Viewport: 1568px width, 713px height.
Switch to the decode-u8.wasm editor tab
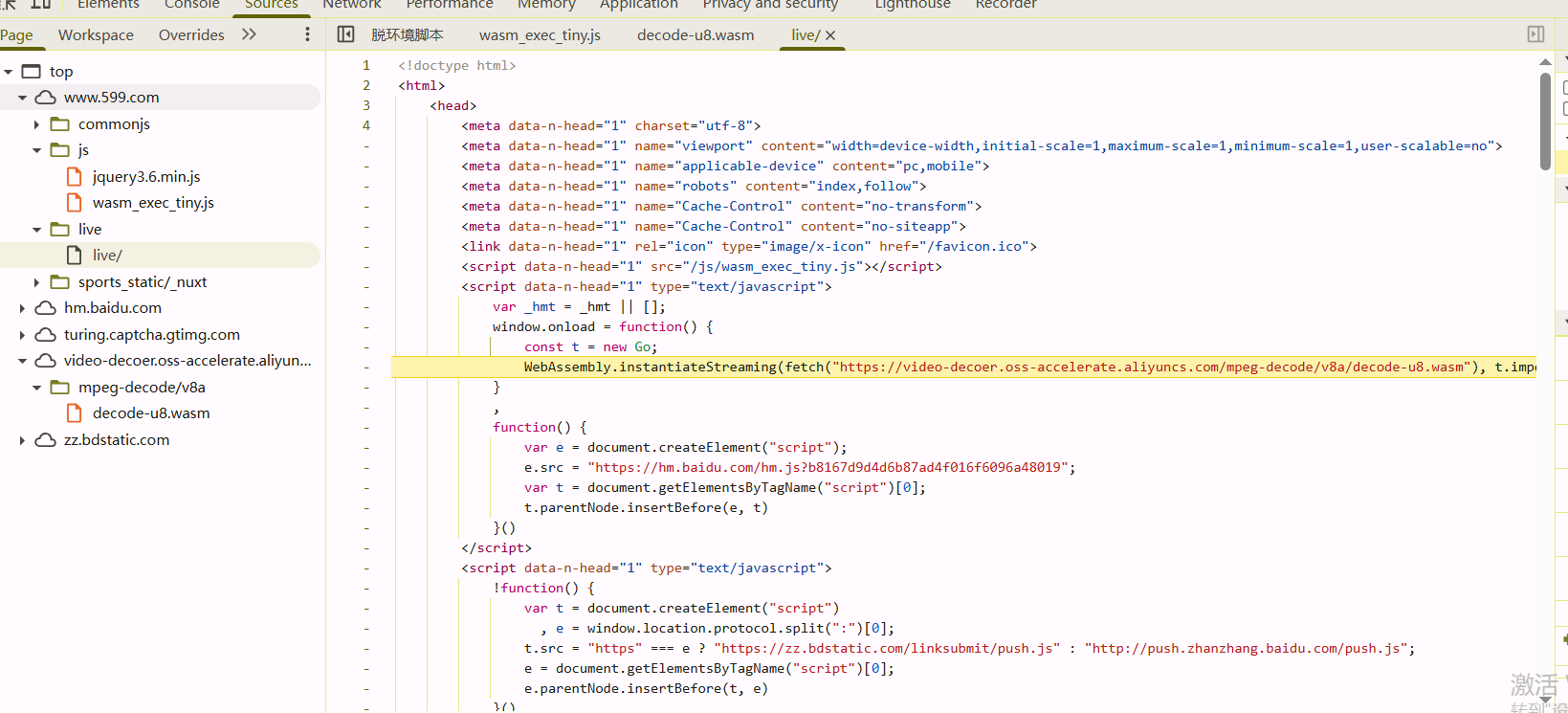695,35
